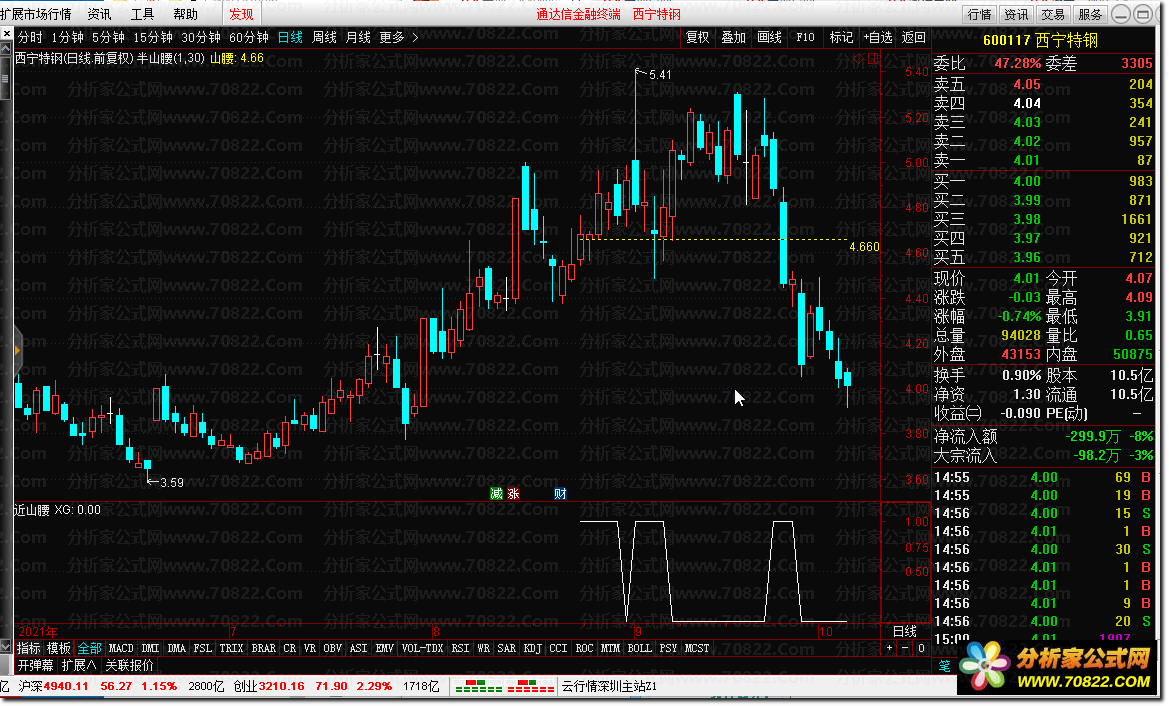The width and height of the screenshot is (1169, 706).
Task: Click the square icon above price axis
Action: click(x=873, y=58)
